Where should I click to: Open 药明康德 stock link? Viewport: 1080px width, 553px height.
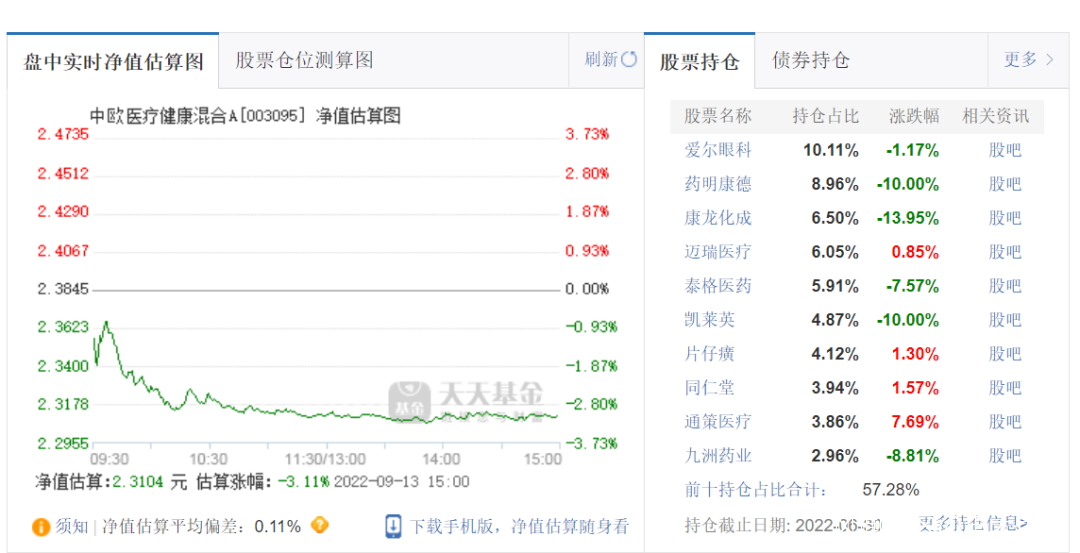[x=718, y=184]
